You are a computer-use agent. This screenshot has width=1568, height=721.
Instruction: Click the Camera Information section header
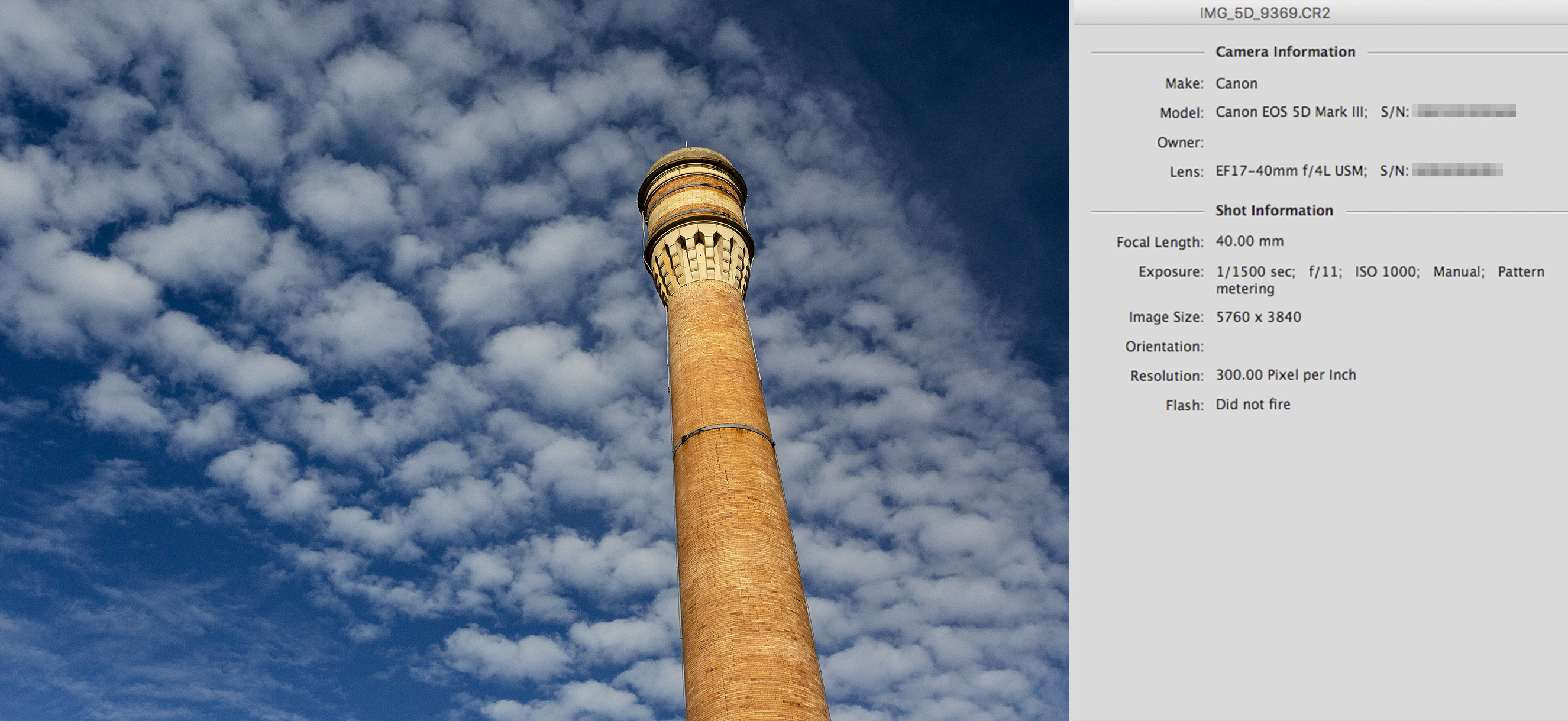(1285, 51)
